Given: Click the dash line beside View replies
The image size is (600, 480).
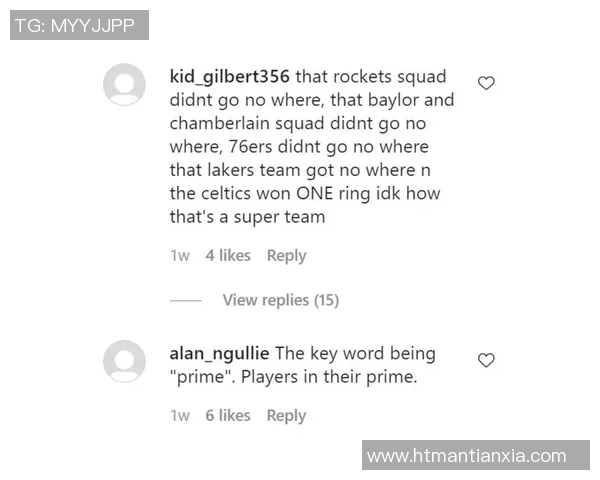Looking at the screenshot, I should pos(185,300).
